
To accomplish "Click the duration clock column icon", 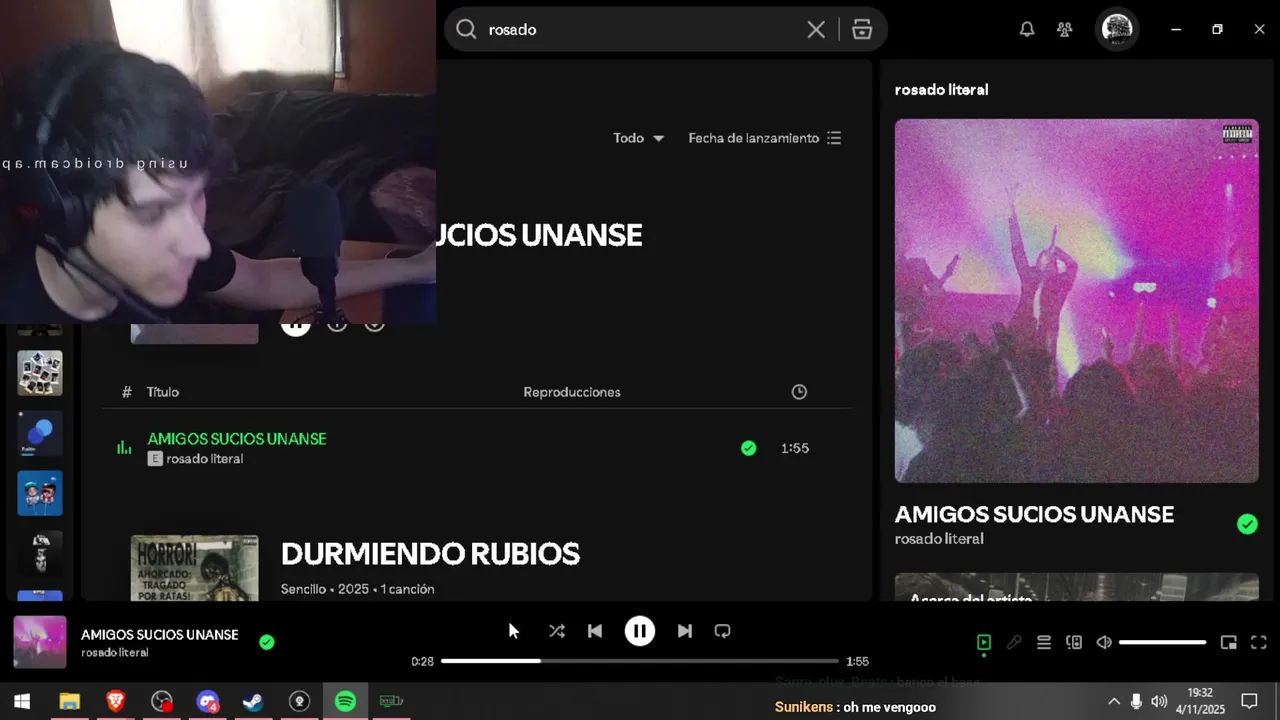I will [x=799, y=392].
